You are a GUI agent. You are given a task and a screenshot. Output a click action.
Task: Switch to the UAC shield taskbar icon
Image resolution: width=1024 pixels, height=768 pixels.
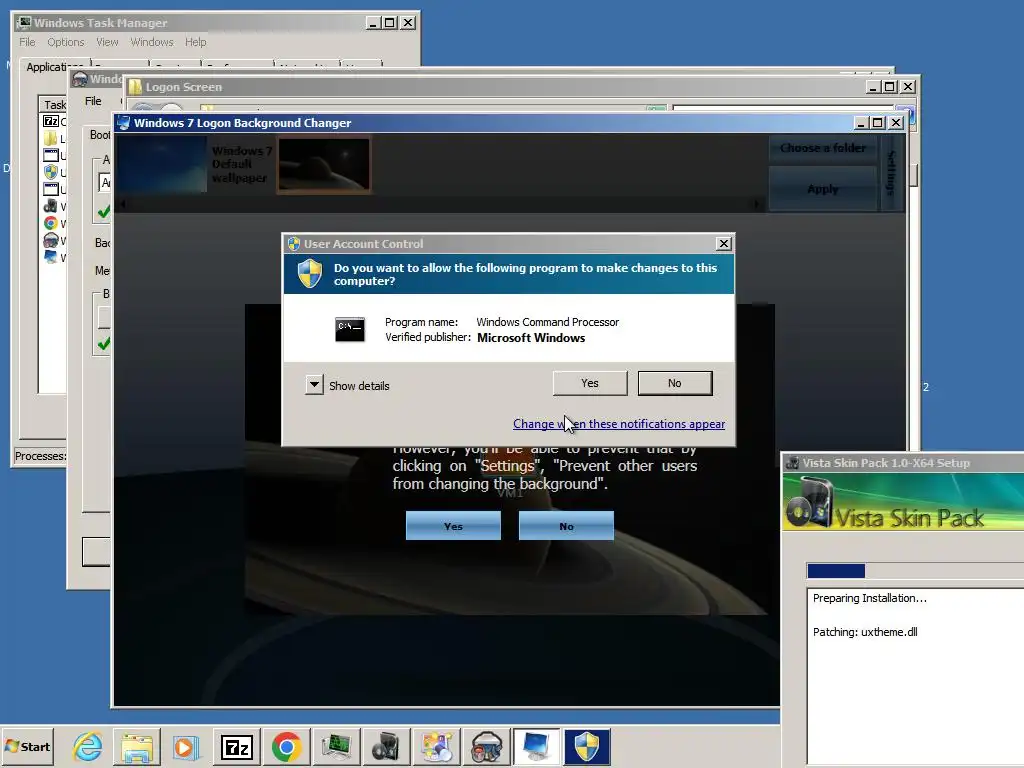point(586,746)
